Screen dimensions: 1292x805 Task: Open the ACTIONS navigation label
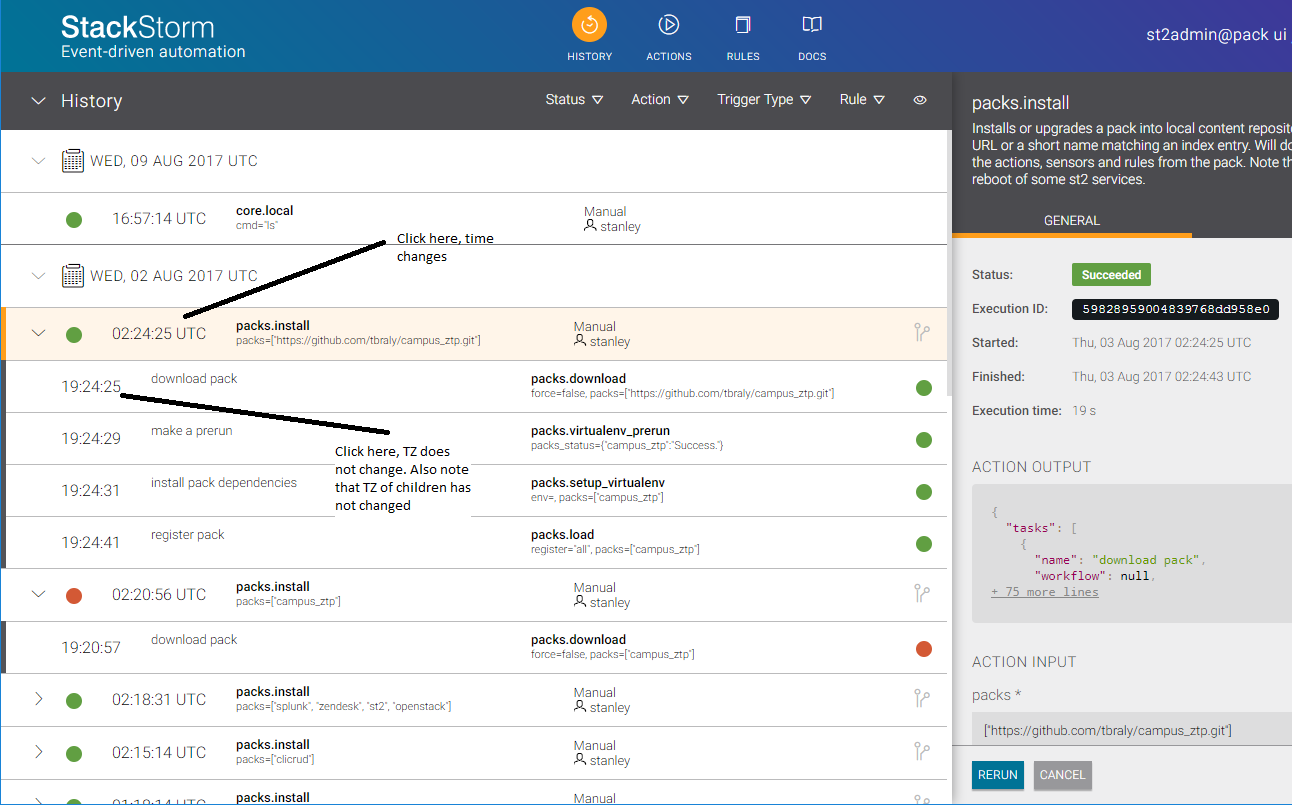(669, 57)
